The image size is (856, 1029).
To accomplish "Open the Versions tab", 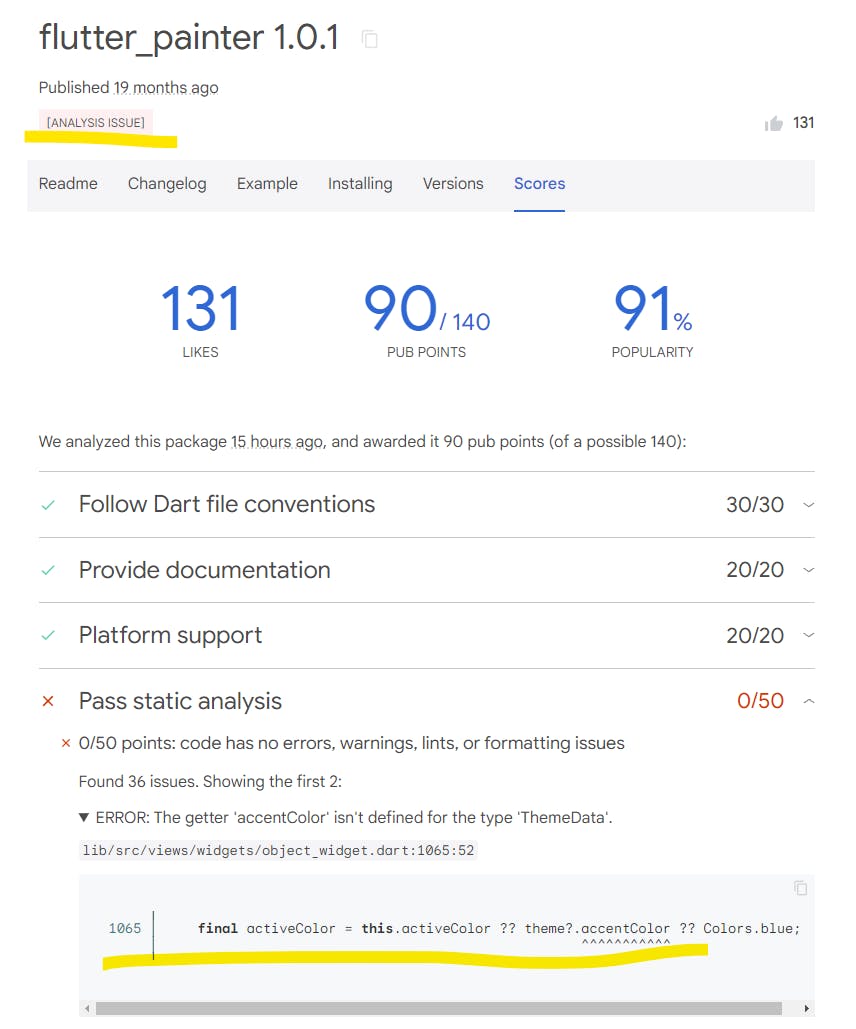I will (453, 184).
